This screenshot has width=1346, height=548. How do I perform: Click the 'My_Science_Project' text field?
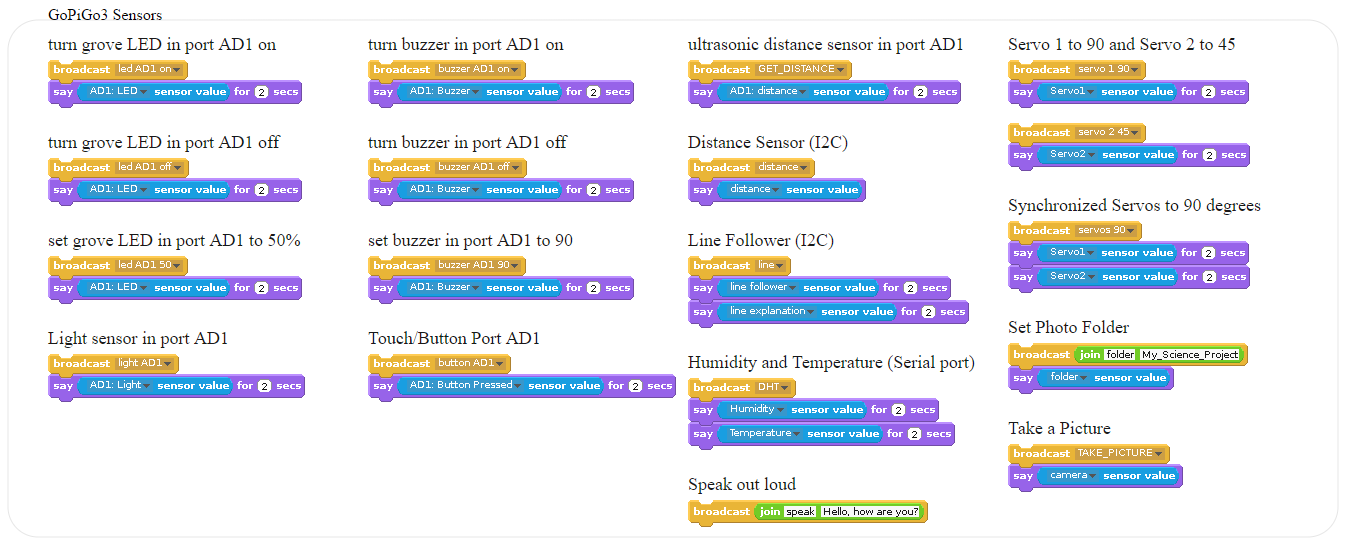1190,354
